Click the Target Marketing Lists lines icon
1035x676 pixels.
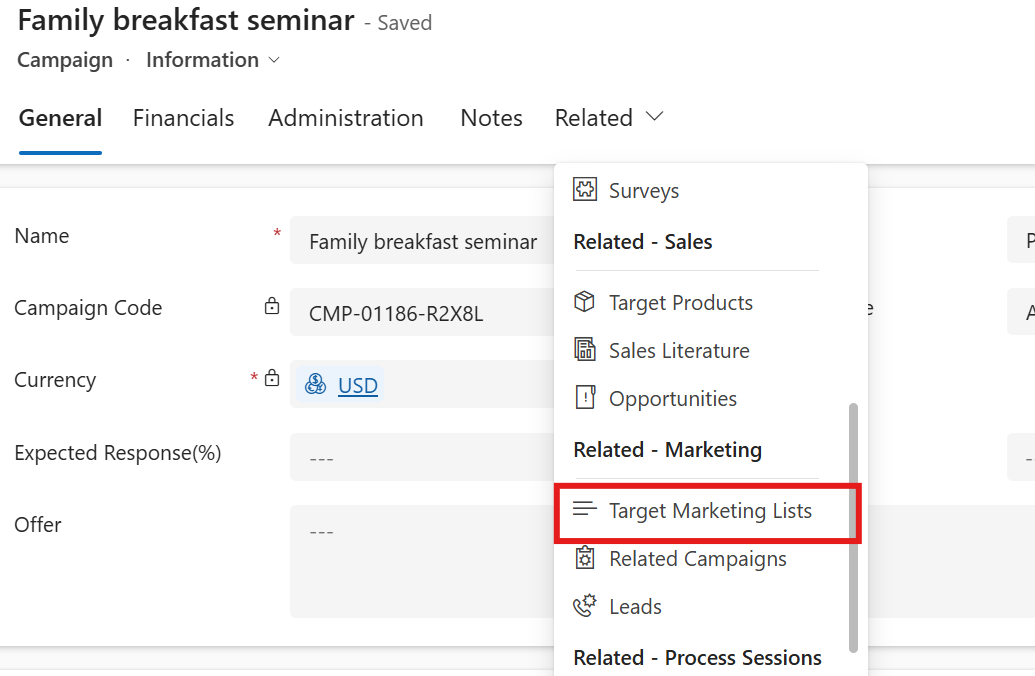[585, 509]
